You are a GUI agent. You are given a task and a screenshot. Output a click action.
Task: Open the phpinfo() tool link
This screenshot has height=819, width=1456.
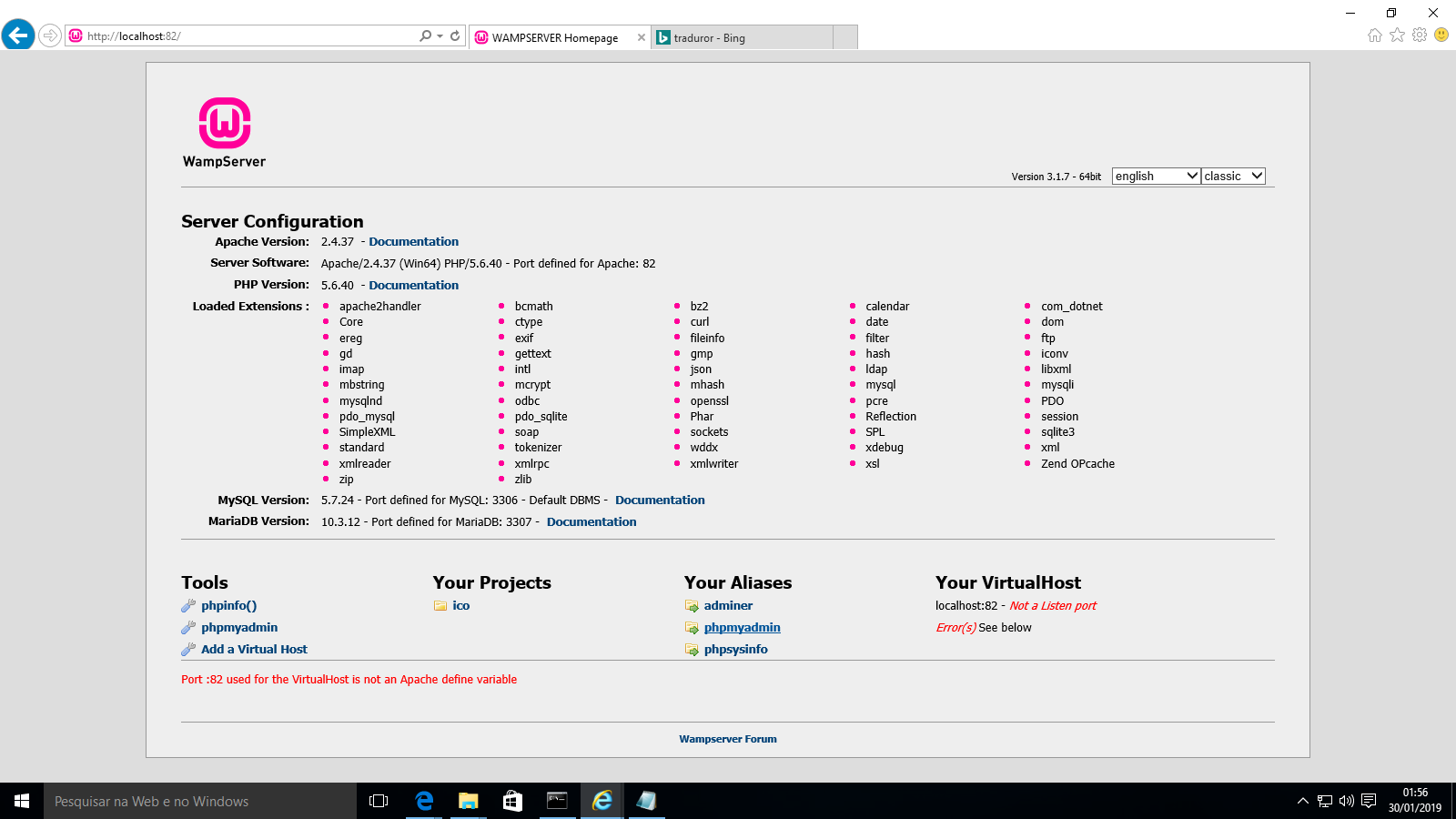click(x=228, y=606)
